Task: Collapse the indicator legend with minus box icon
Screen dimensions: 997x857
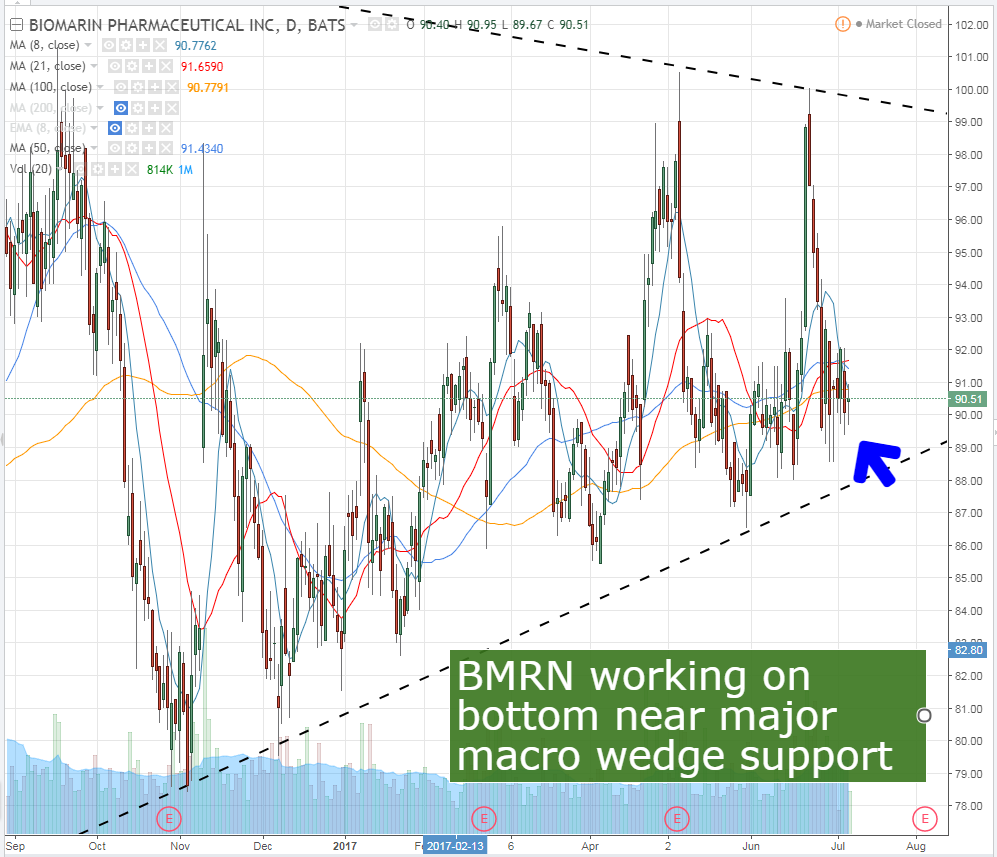Action: (17, 25)
